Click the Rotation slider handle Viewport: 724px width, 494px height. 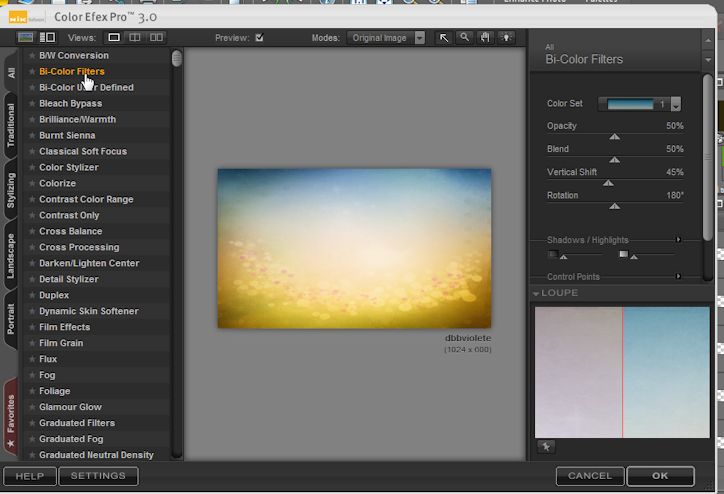coord(615,206)
